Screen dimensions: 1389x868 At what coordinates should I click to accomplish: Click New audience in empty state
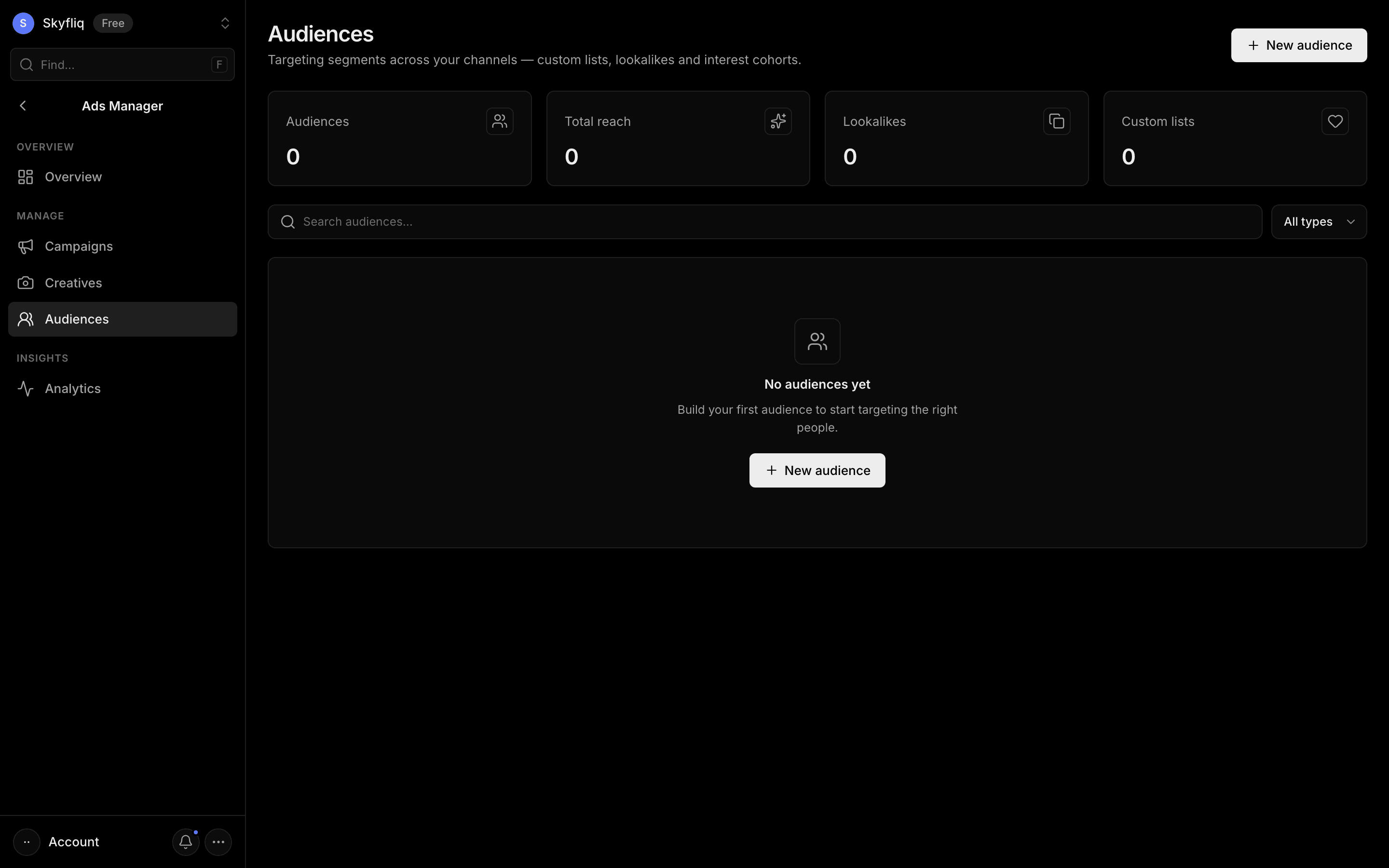pos(817,470)
